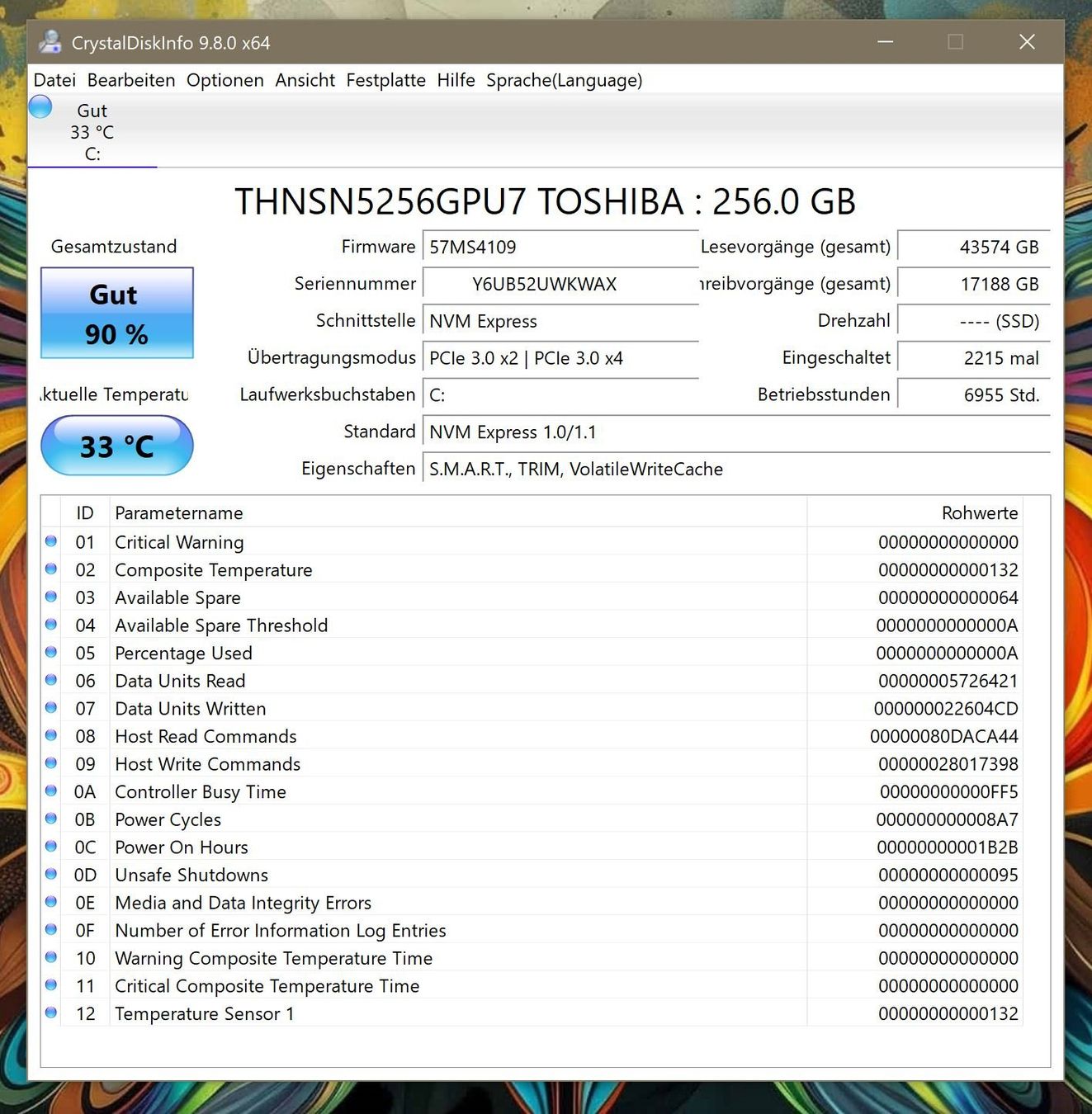Screen dimensions: 1092x1114
Task: Click raw value 000000000008A7
Action: [x=948, y=819]
